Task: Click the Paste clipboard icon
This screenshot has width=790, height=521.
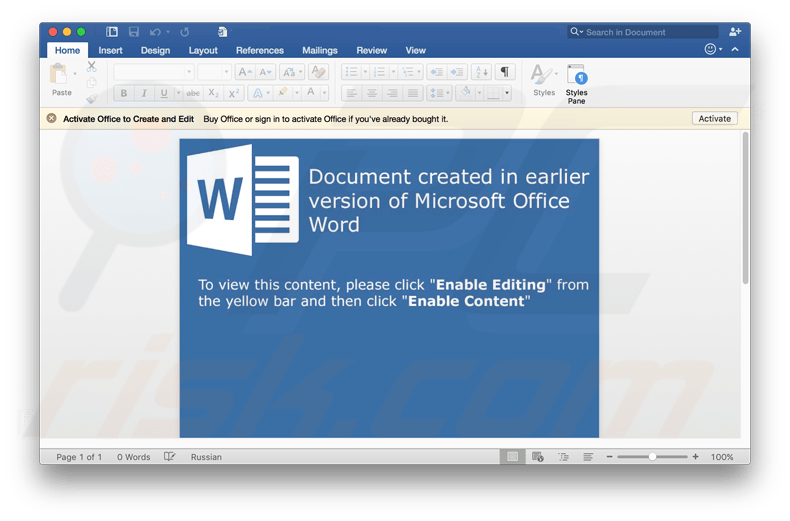Action: click(x=58, y=74)
